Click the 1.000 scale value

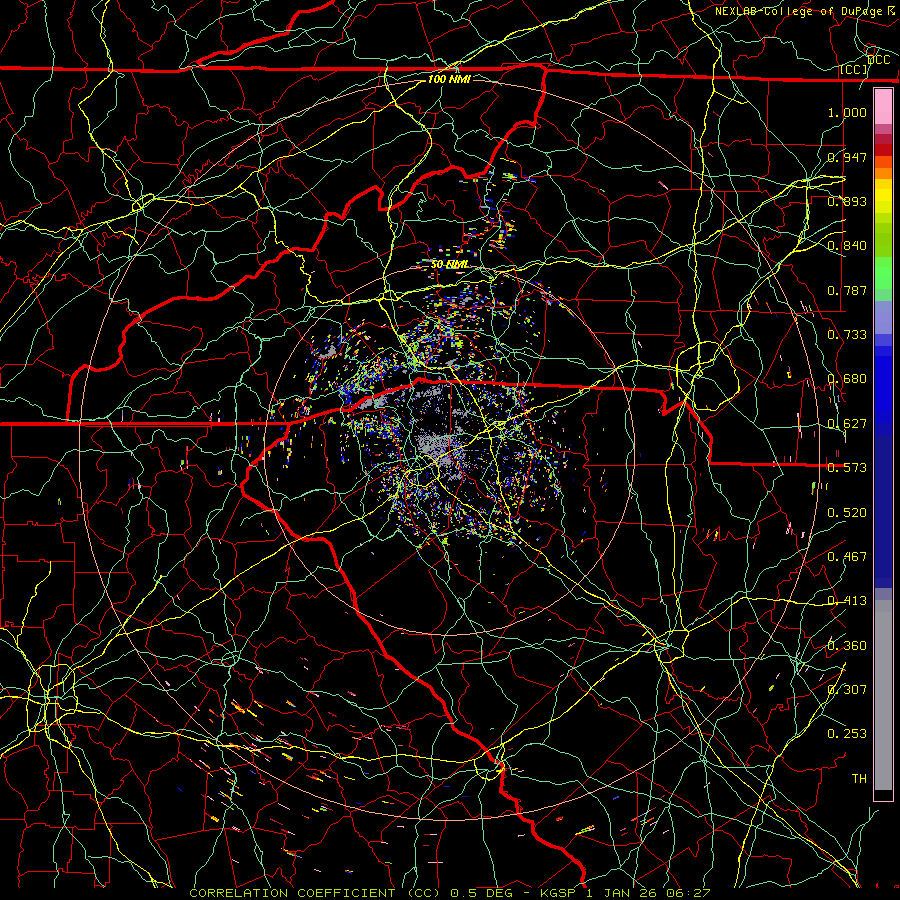pyautogui.click(x=847, y=112)
